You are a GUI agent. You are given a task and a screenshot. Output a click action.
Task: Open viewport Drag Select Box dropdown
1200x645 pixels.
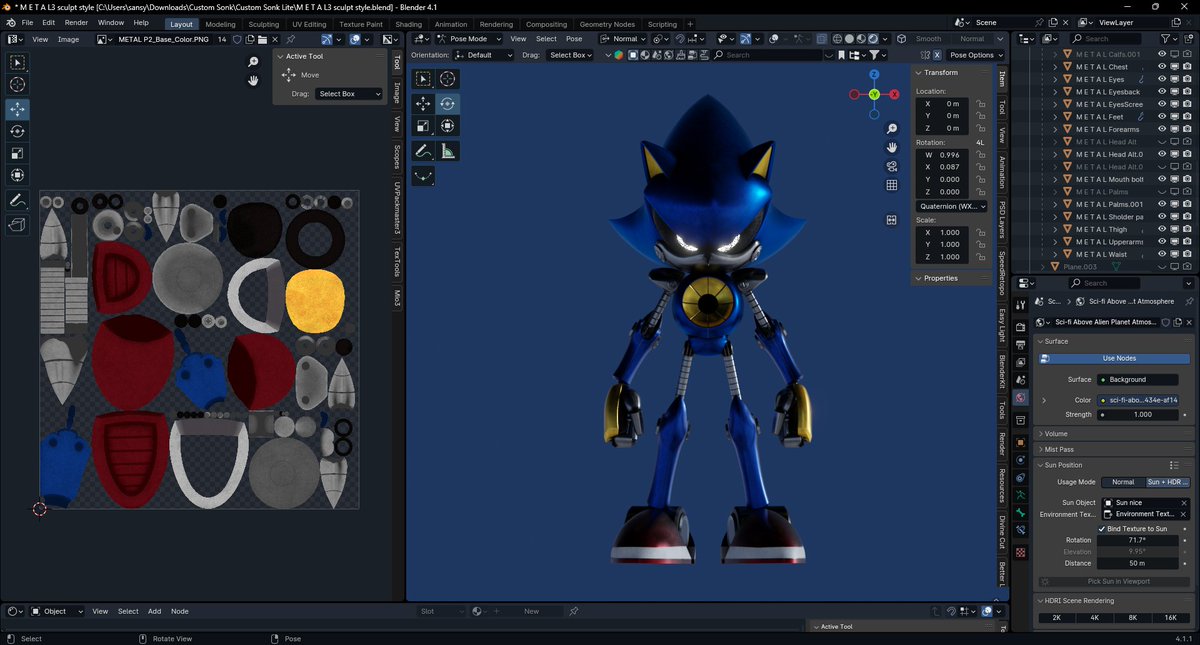pyautogui.click(x=572, y=55)
